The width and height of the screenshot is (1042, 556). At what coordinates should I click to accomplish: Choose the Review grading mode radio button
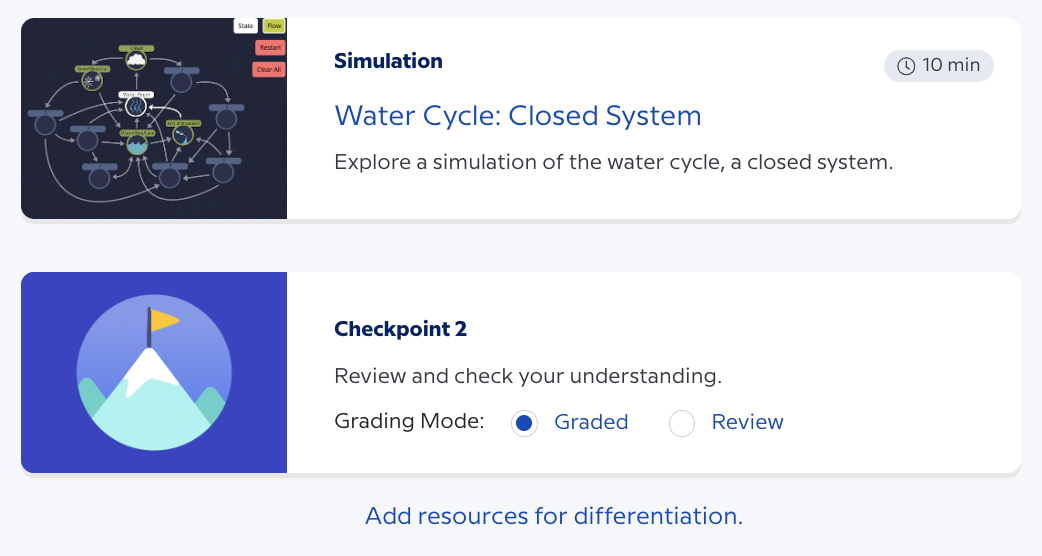[682, 423]
